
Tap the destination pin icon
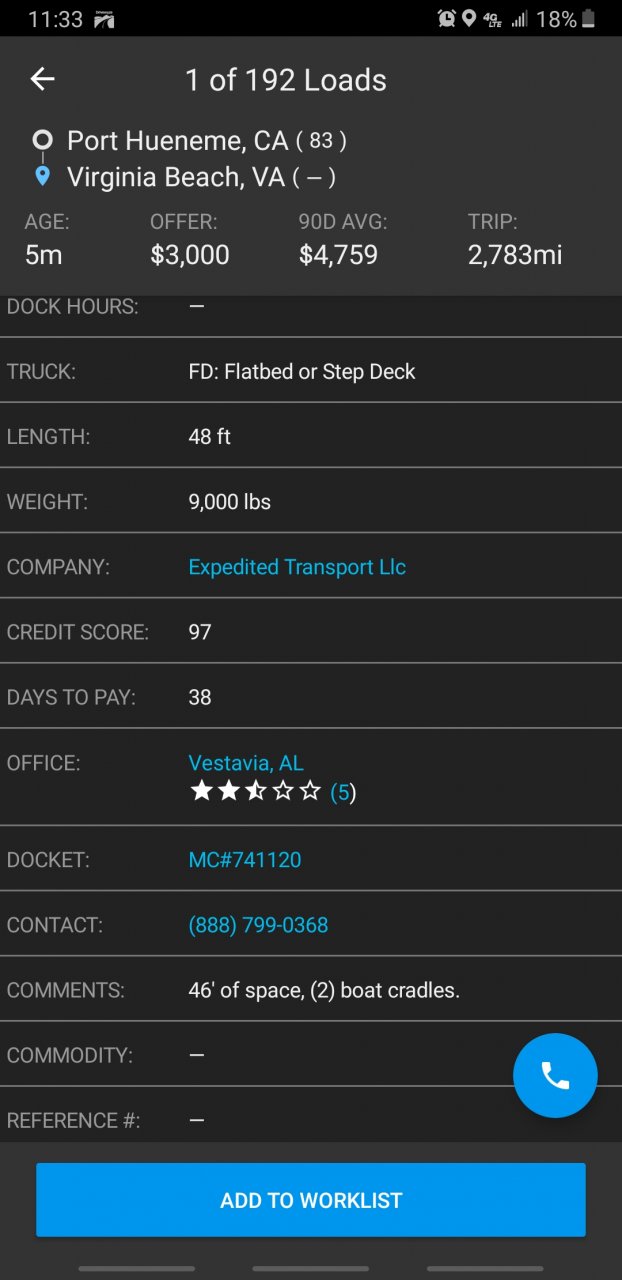pyautogui.click(x=42, y=177)
